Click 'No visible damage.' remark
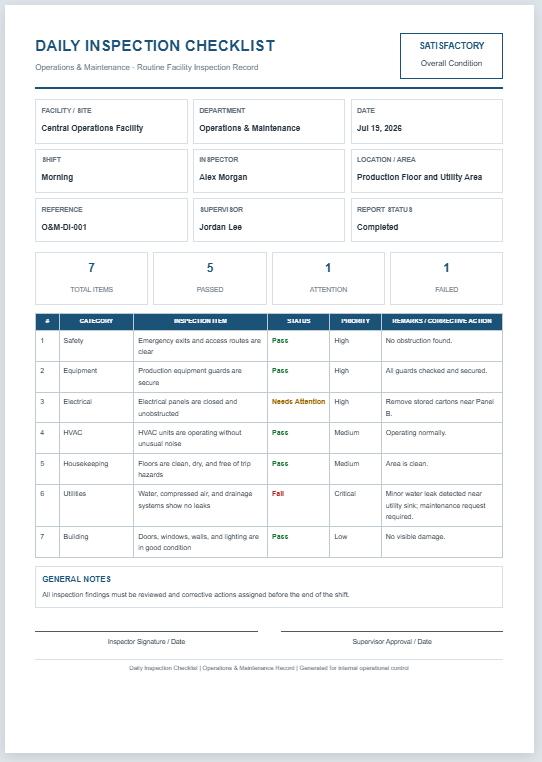This screenshot has height=762, width=542. click(415, 537)
